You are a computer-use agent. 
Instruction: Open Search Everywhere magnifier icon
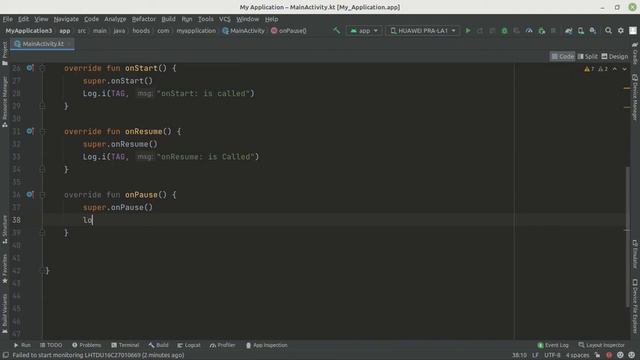pyautogui.click(x=608, y=31)
